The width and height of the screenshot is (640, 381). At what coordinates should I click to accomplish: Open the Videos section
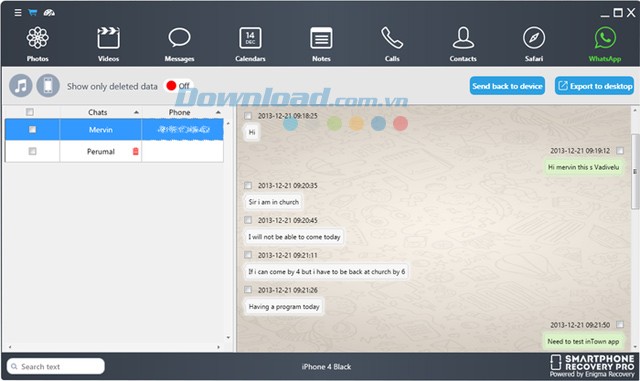point(108,44)
